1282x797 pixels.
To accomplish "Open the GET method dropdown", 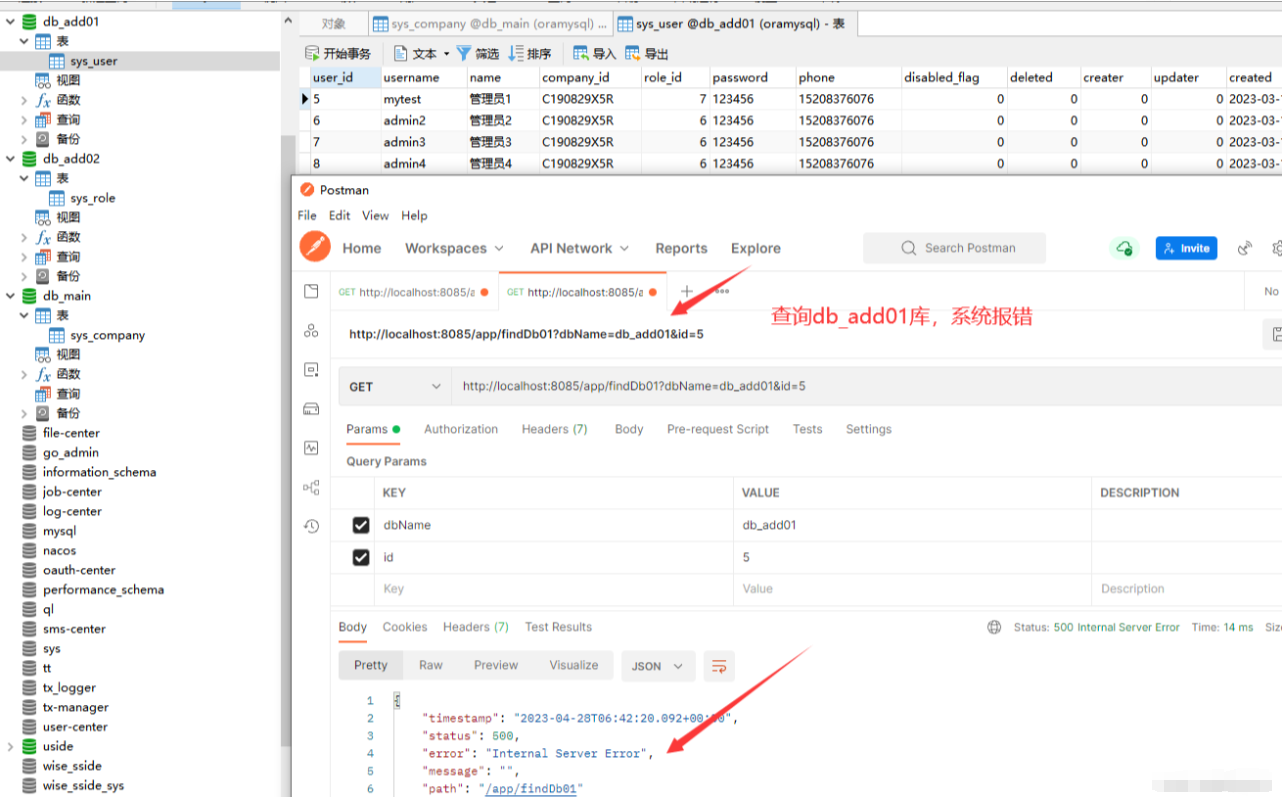I will 394,386.
